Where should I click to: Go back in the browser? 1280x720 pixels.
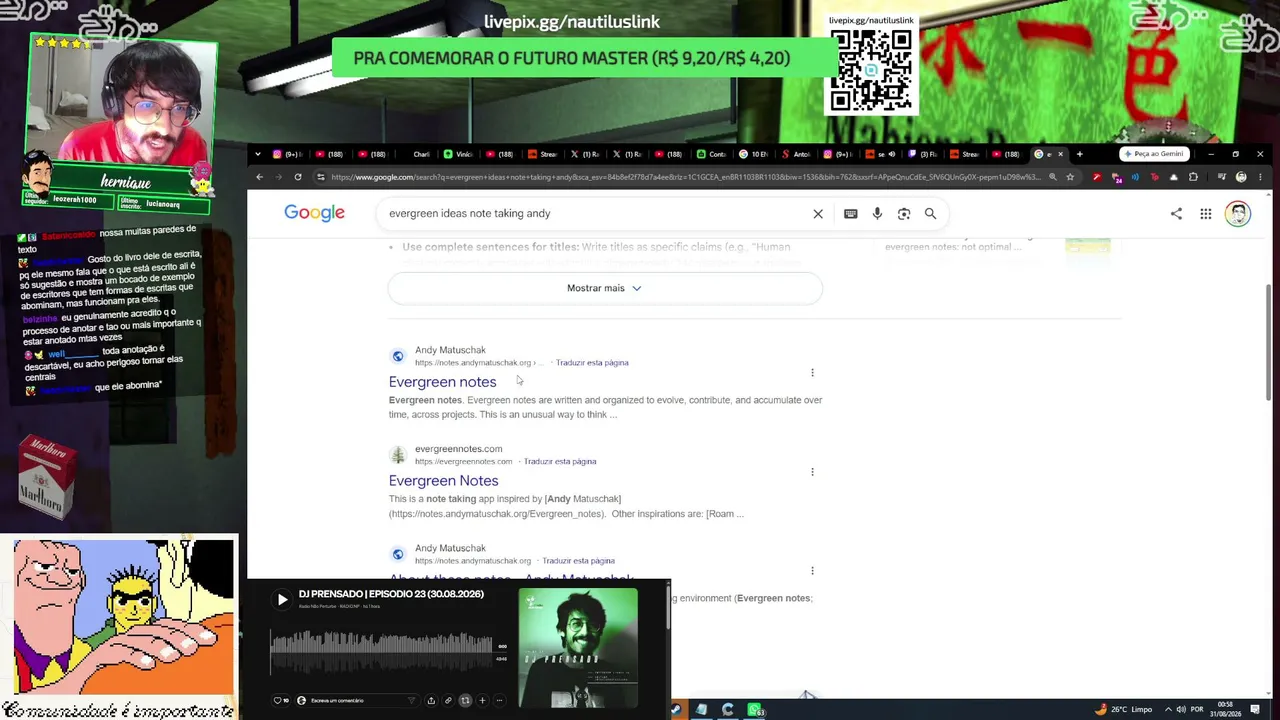[x=259, y=177]
